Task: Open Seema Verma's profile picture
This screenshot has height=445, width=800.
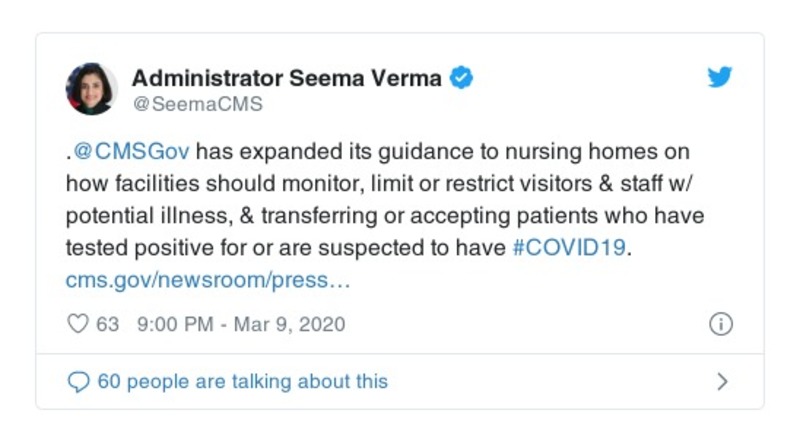Action: pos(92,88)
